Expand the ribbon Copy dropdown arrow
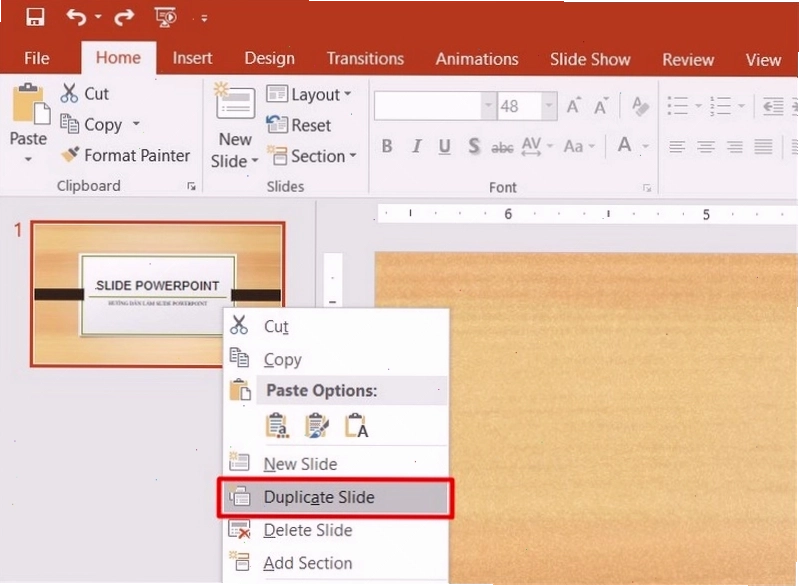The image size is (799, 587). 136,124
